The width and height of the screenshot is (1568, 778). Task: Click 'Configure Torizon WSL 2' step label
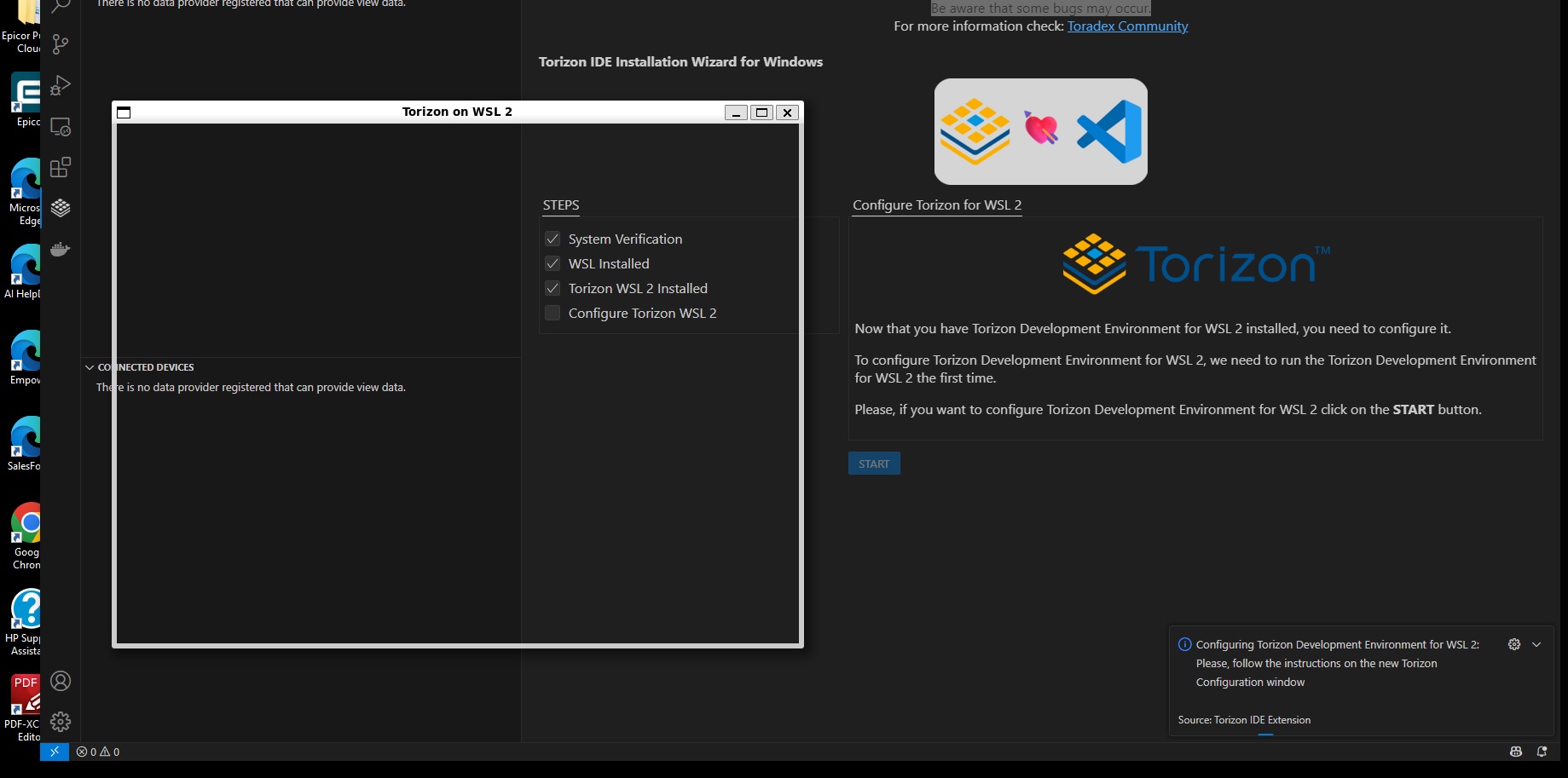[642, 313]
